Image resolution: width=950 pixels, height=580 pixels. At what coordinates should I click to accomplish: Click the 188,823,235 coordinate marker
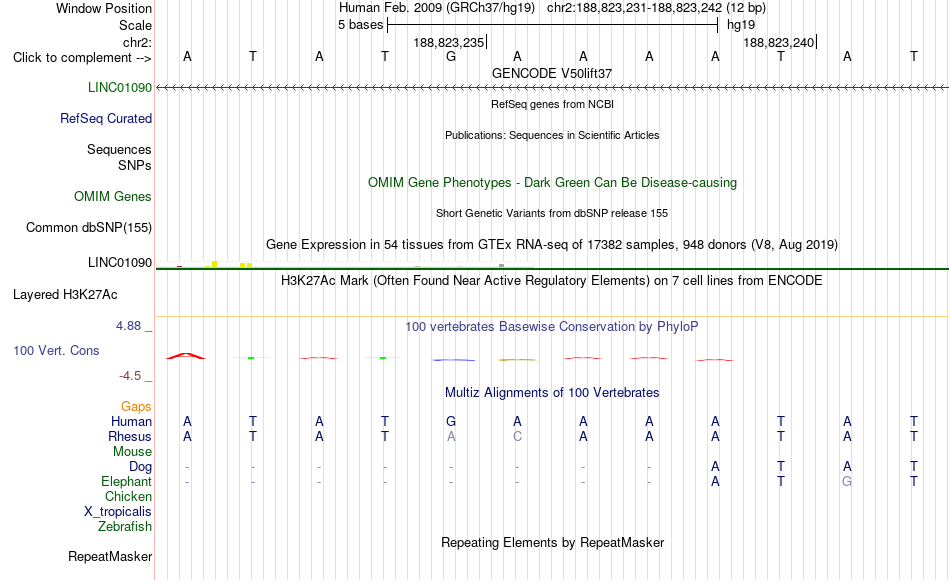(450, 42)
